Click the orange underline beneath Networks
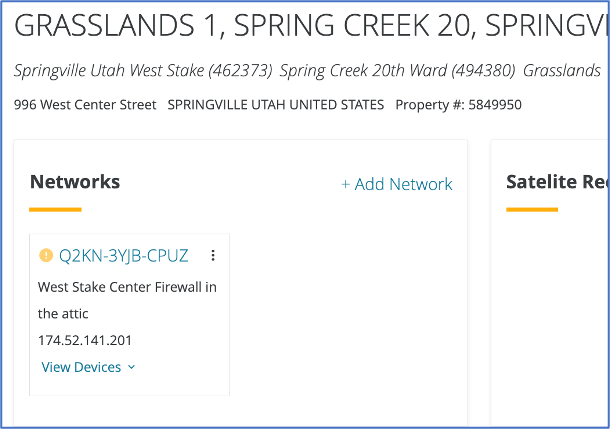The height and width of the screenshot is (430, 610). click(55, 210)
